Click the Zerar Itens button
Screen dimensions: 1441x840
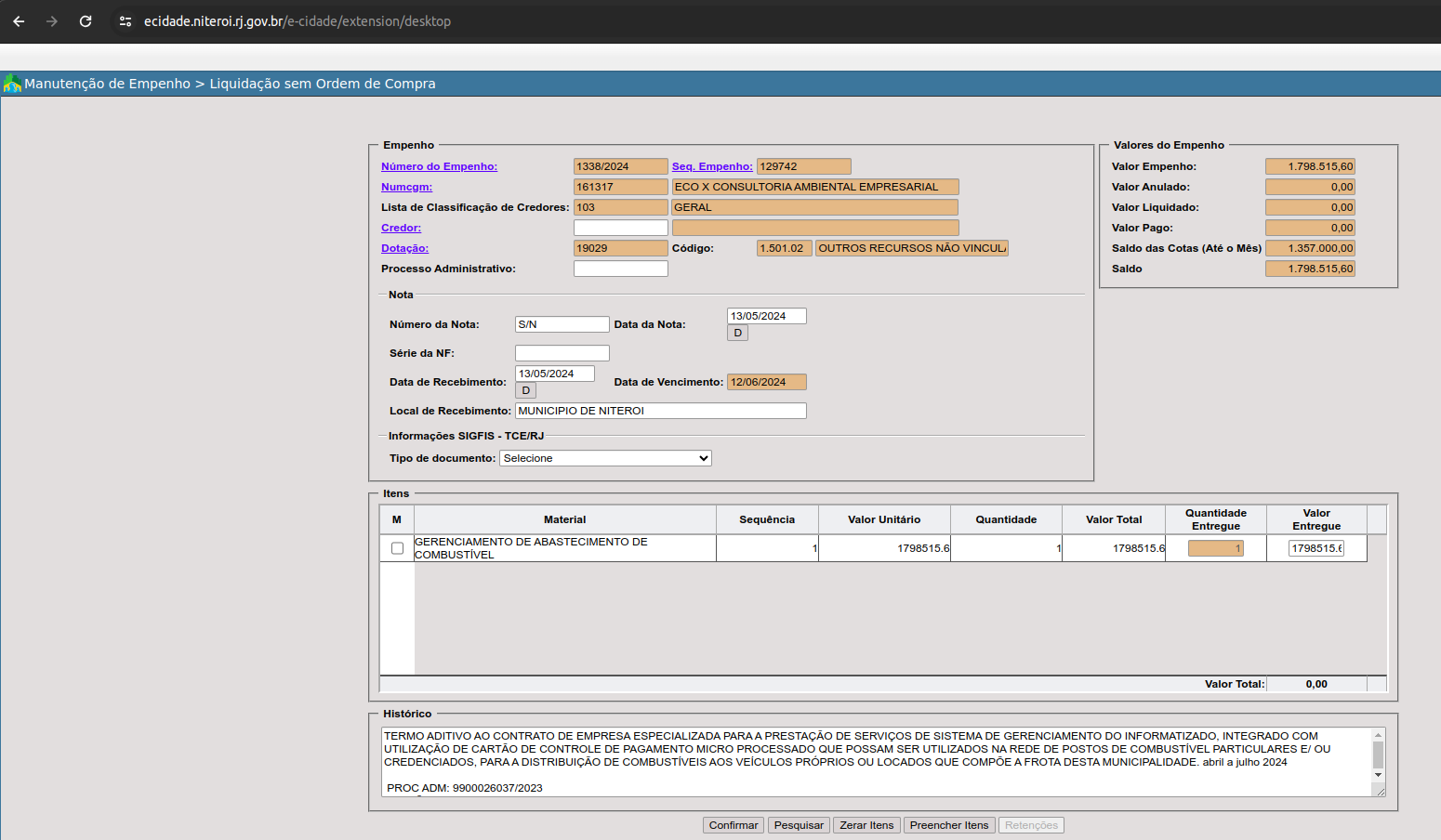(866, 825)
